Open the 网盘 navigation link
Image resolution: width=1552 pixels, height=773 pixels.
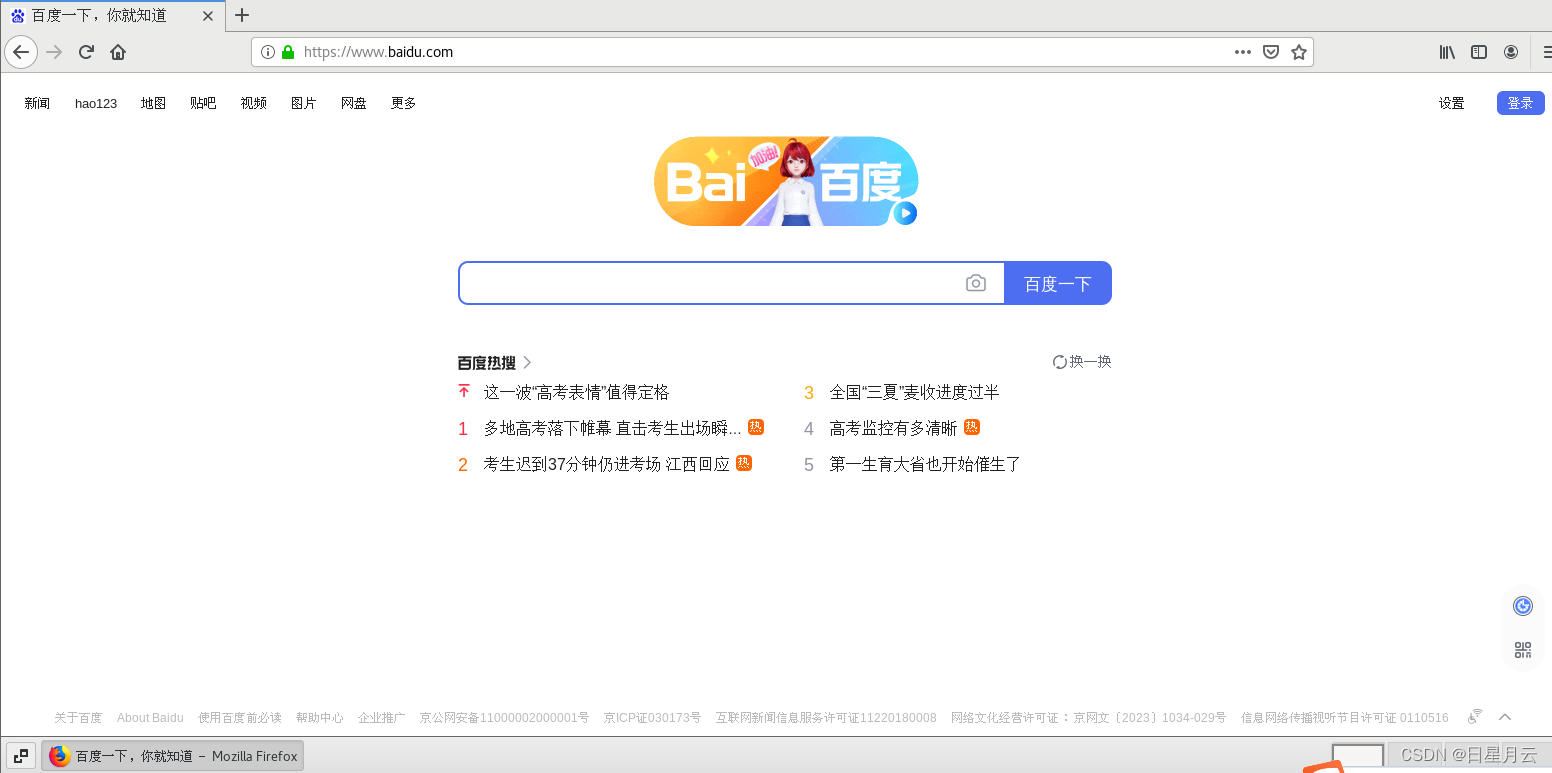click(353, 103)
